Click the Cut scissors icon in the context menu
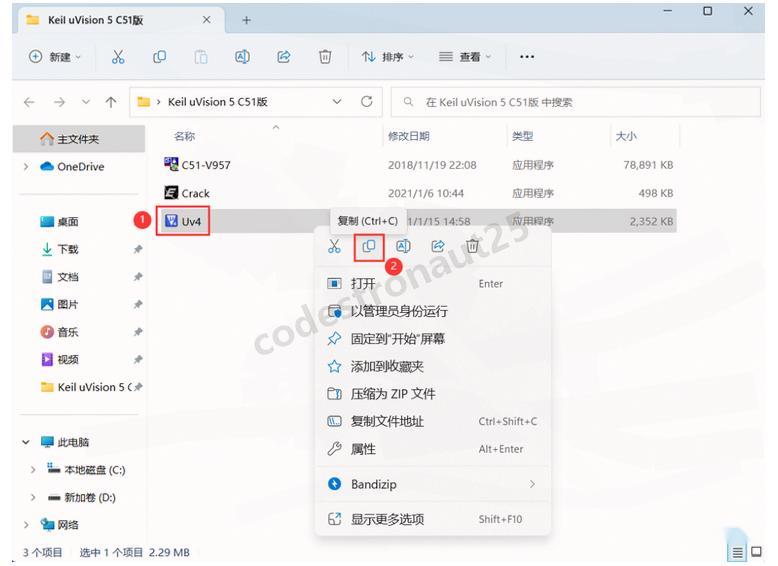Screen dimensions: 778x566 (334, 246)
